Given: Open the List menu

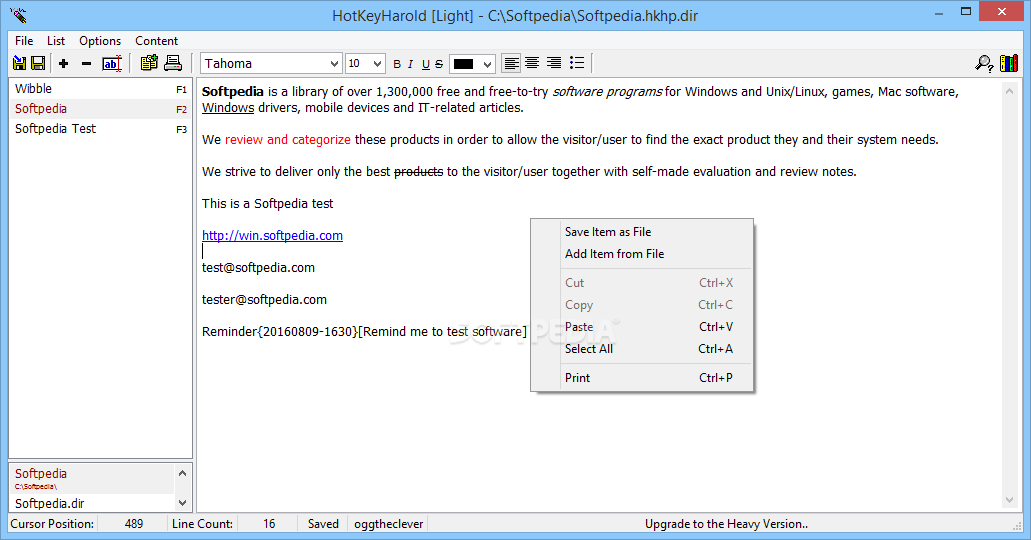Looking at the screenshot, I should coord(56,41).
